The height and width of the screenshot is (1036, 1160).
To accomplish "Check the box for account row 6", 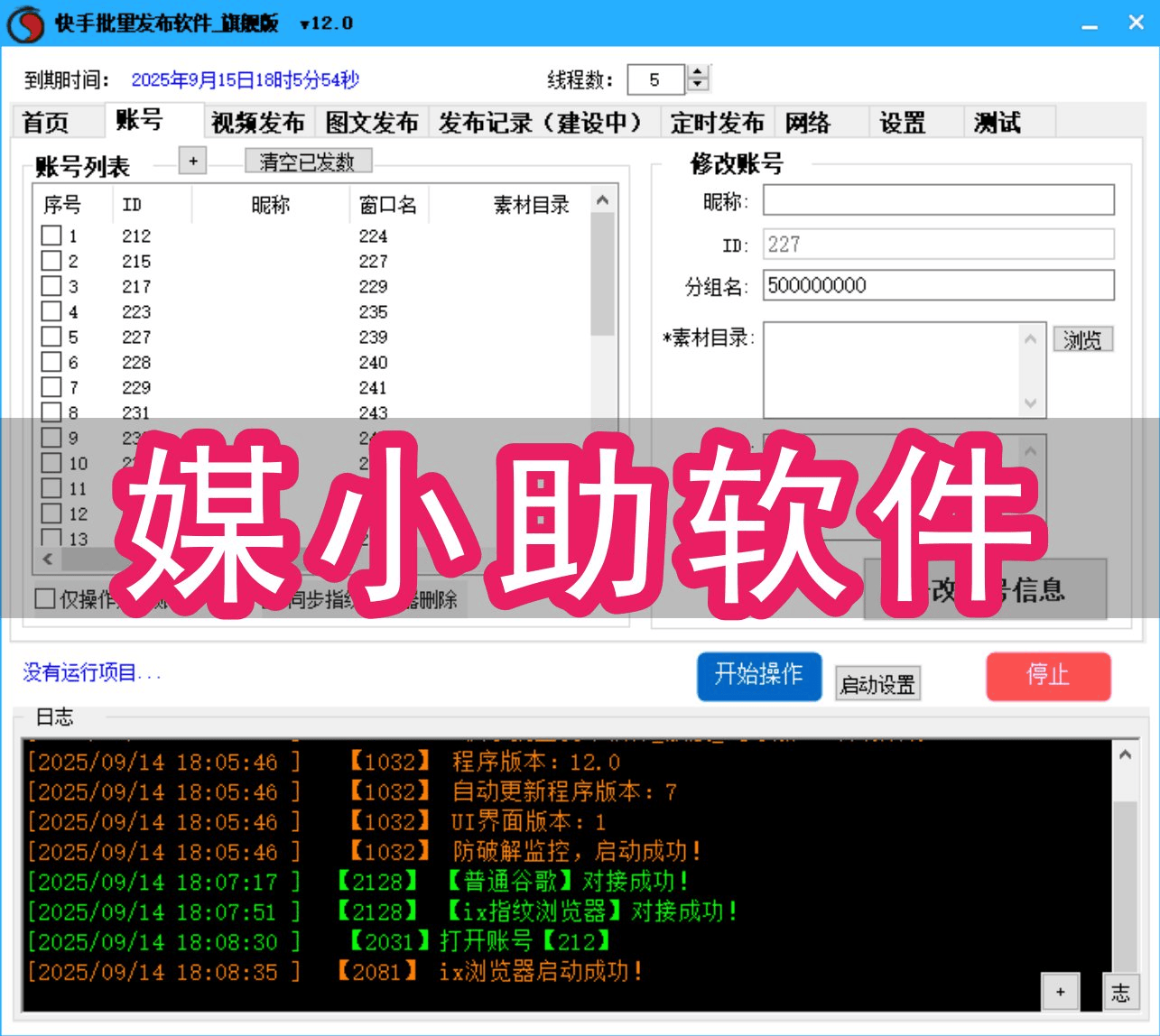I will pos(51,362).
